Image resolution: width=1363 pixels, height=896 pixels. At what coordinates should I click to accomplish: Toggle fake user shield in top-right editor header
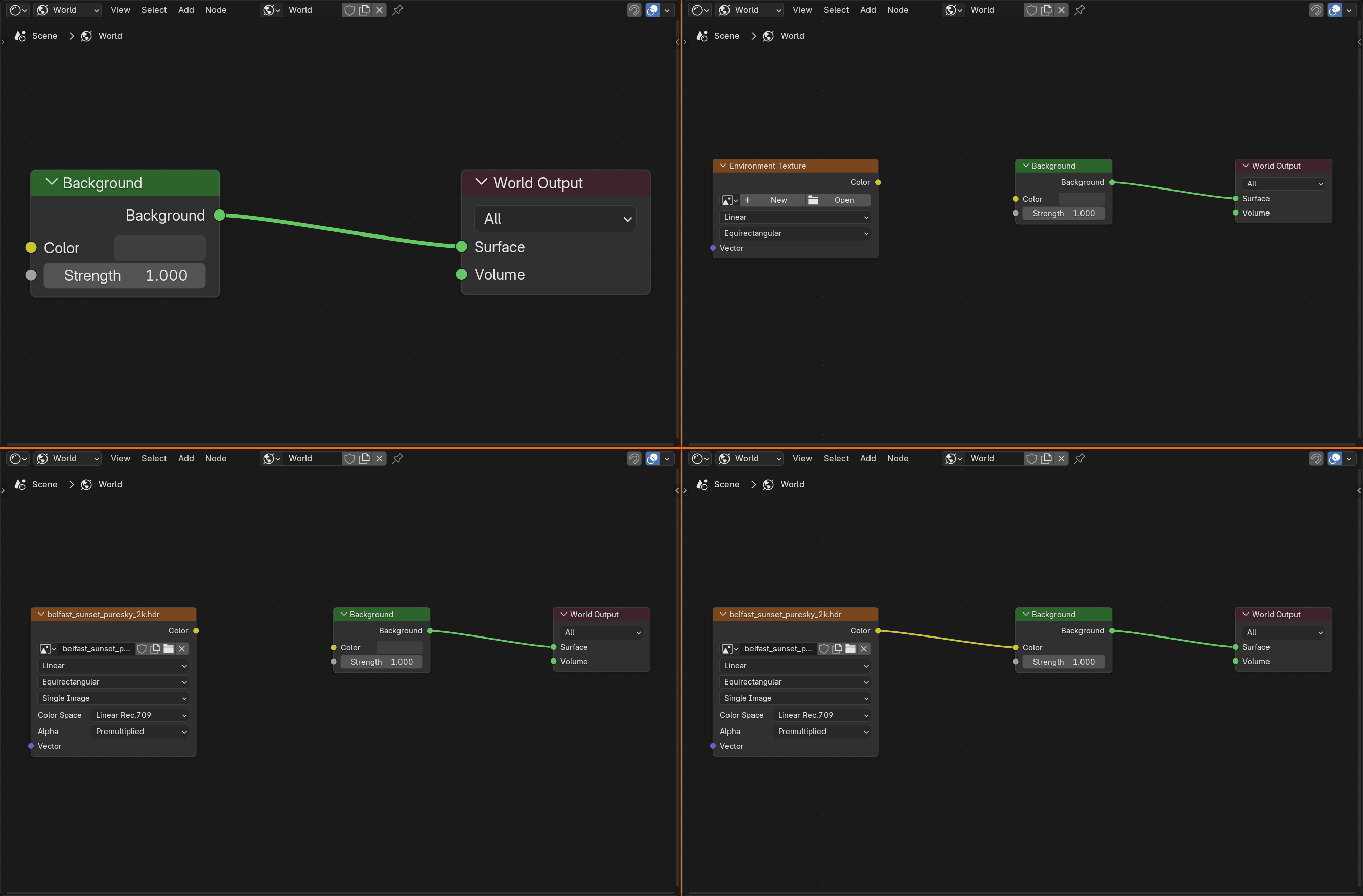tap(1031, 10)
